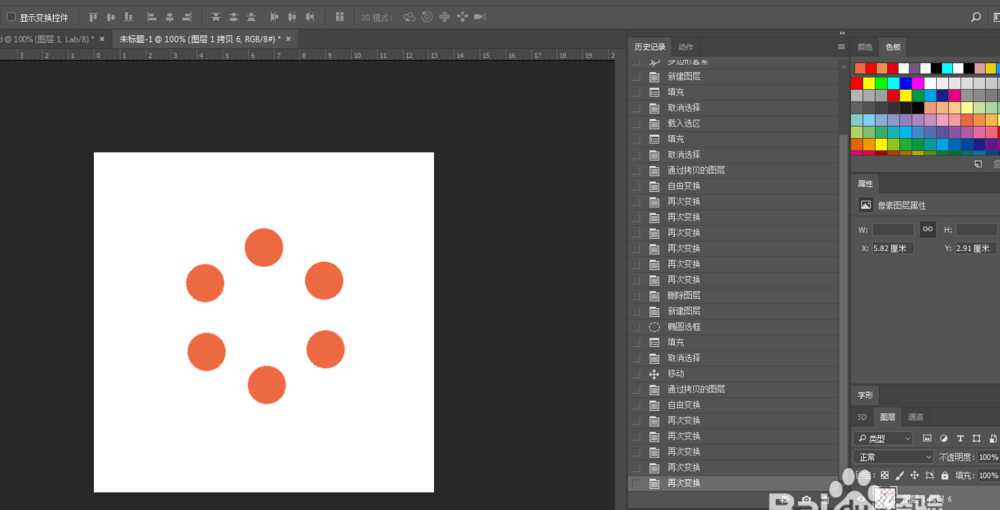Click the link width and height icon
The height and width of the screenshot is (510, 1000).
tap(927, 229)
